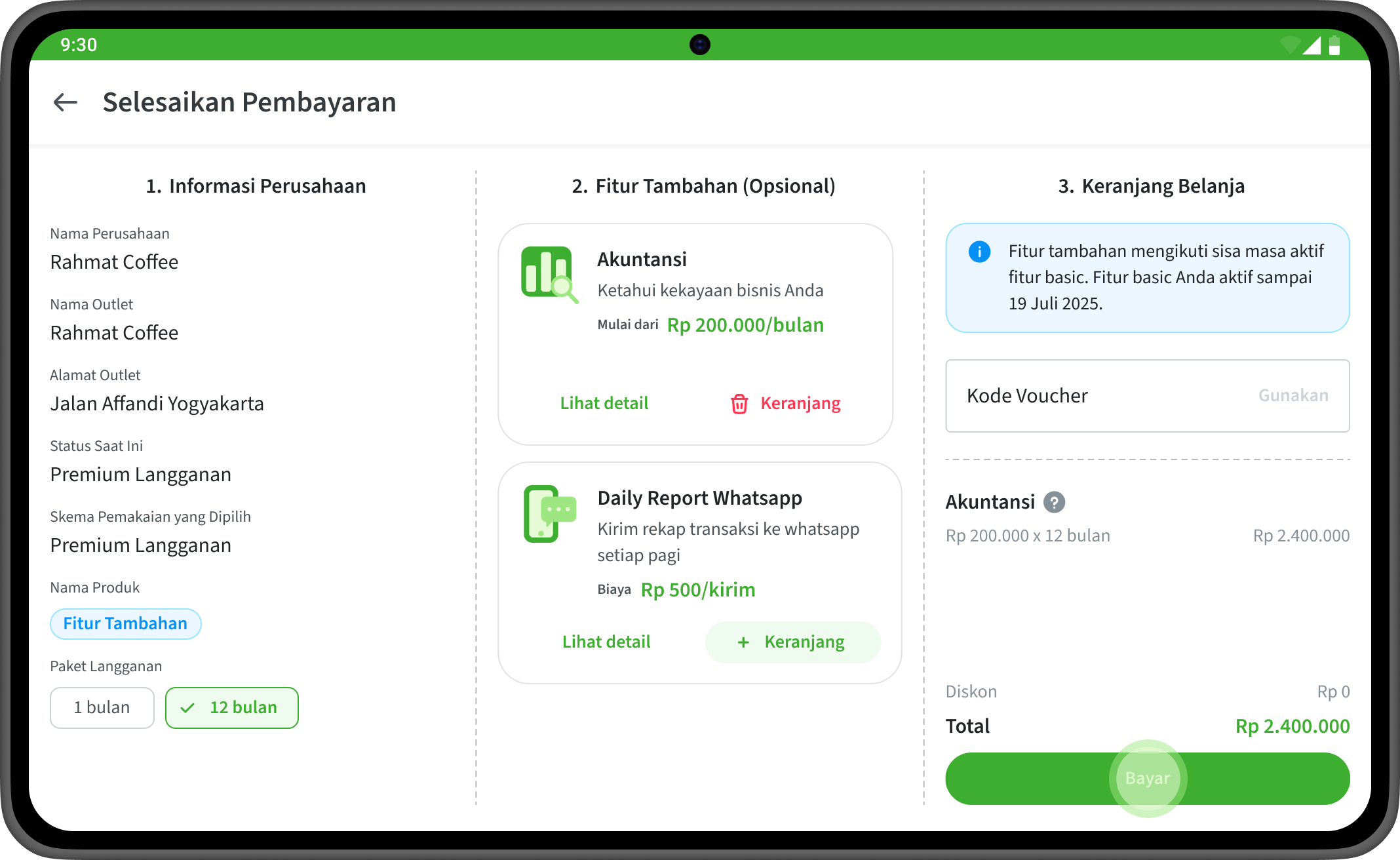Click the red trash bin icon
The width and height of the screenshot is (1400, 860).
(x=739, y=404)
